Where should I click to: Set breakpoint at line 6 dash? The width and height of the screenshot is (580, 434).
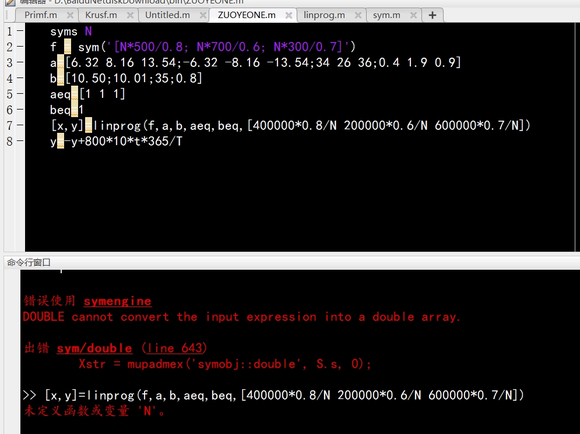pyautogui.click(x=20, y=110)
